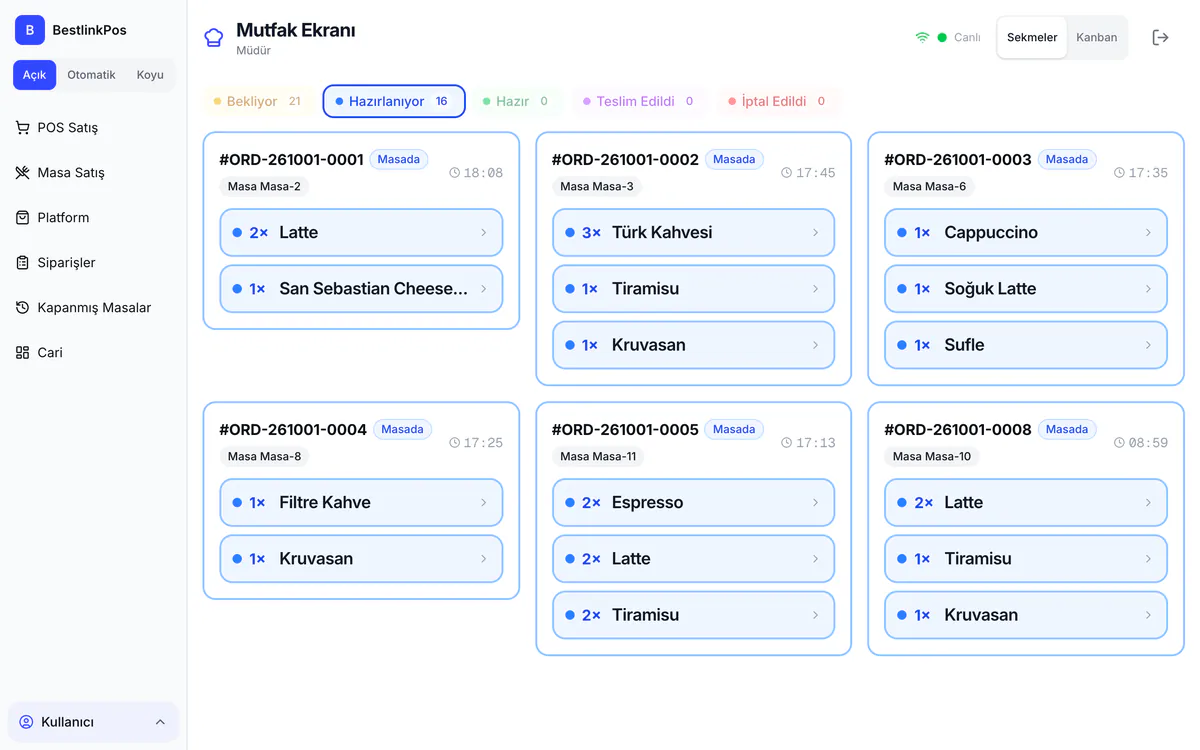Select the Açık theme mode
The width and height of the screenshot is (1200, 750).
click(35, 75)
